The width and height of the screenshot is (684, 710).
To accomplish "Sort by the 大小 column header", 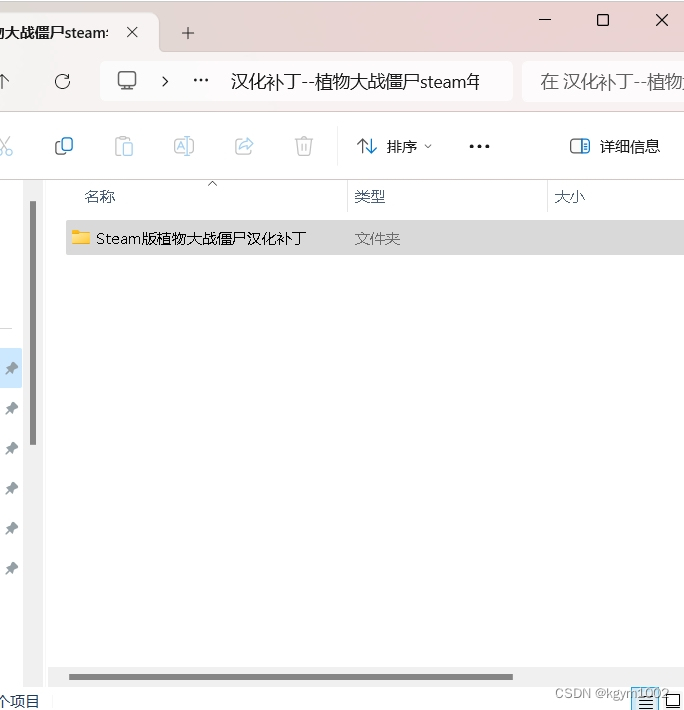I will coord(569,197).
